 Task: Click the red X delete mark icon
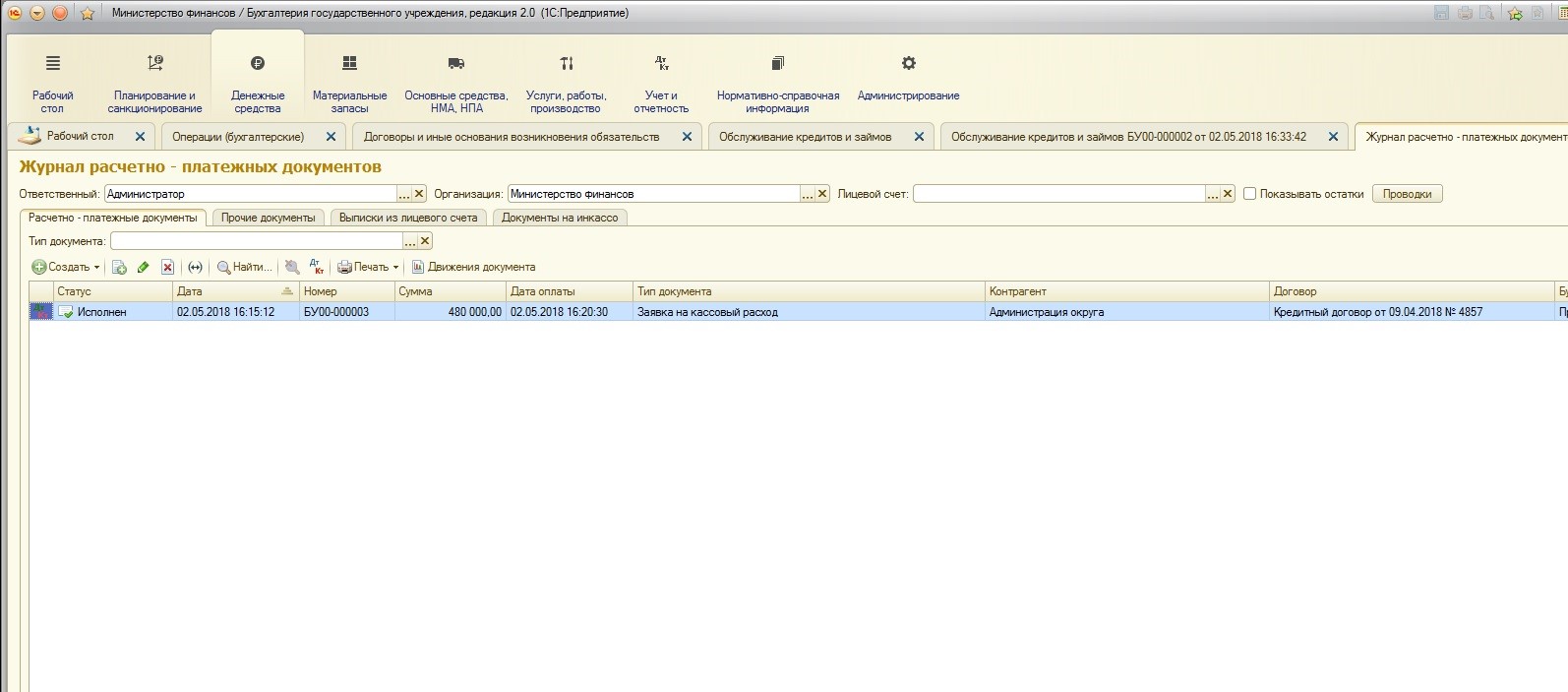tap(167, 267)
